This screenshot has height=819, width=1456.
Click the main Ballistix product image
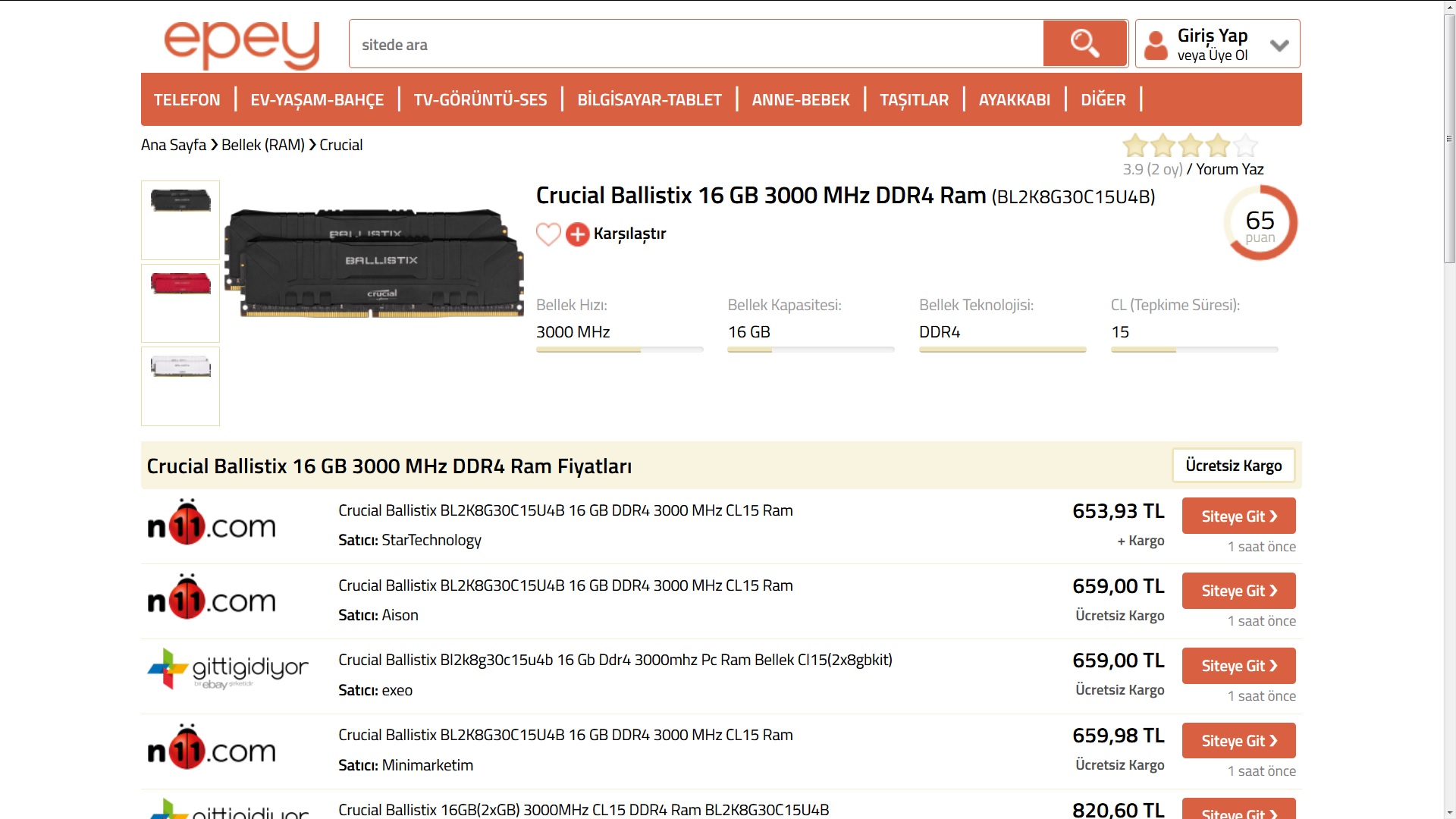[x=374, y=263]
